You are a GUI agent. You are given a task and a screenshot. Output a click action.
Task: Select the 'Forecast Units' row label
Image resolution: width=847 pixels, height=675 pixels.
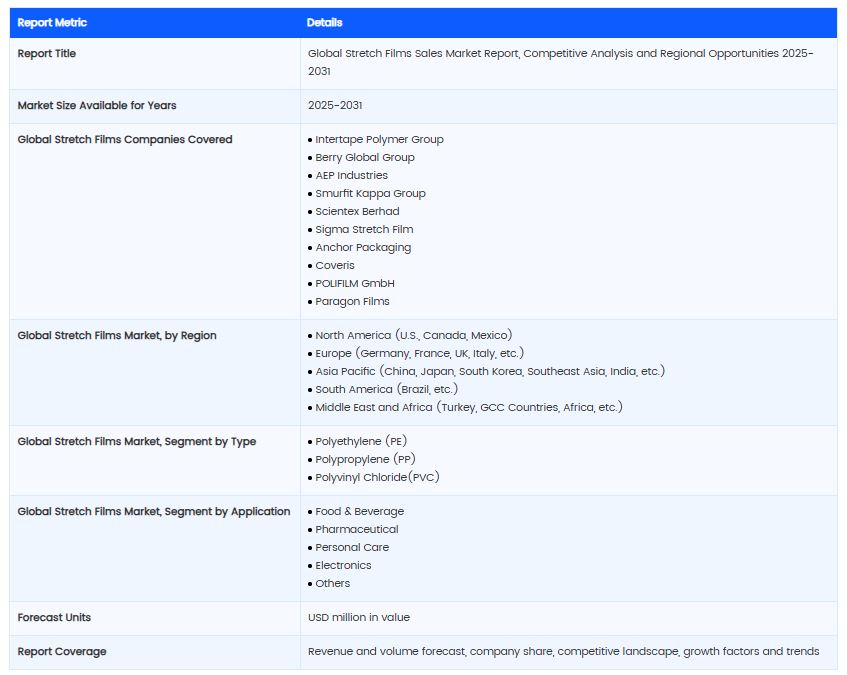pyautogui.click(x=54, y=617)
